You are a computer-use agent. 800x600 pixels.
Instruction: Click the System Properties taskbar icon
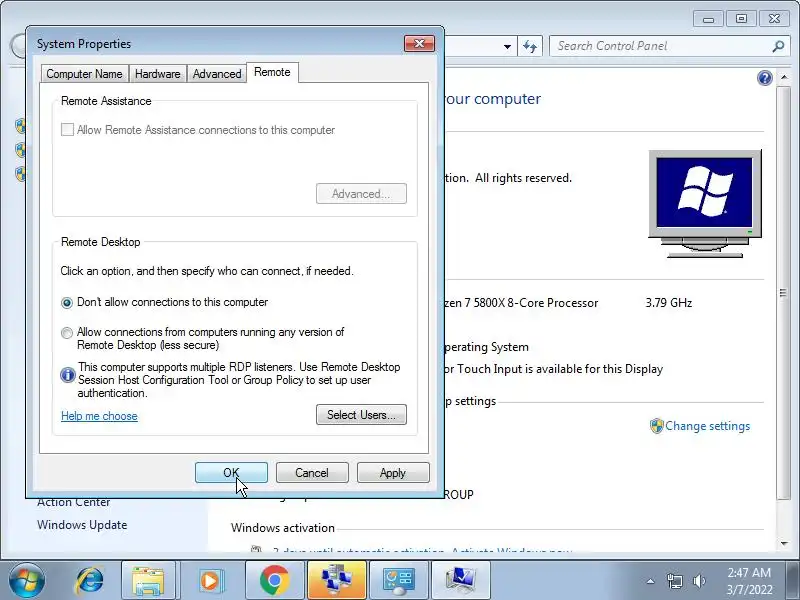(461, 581)
